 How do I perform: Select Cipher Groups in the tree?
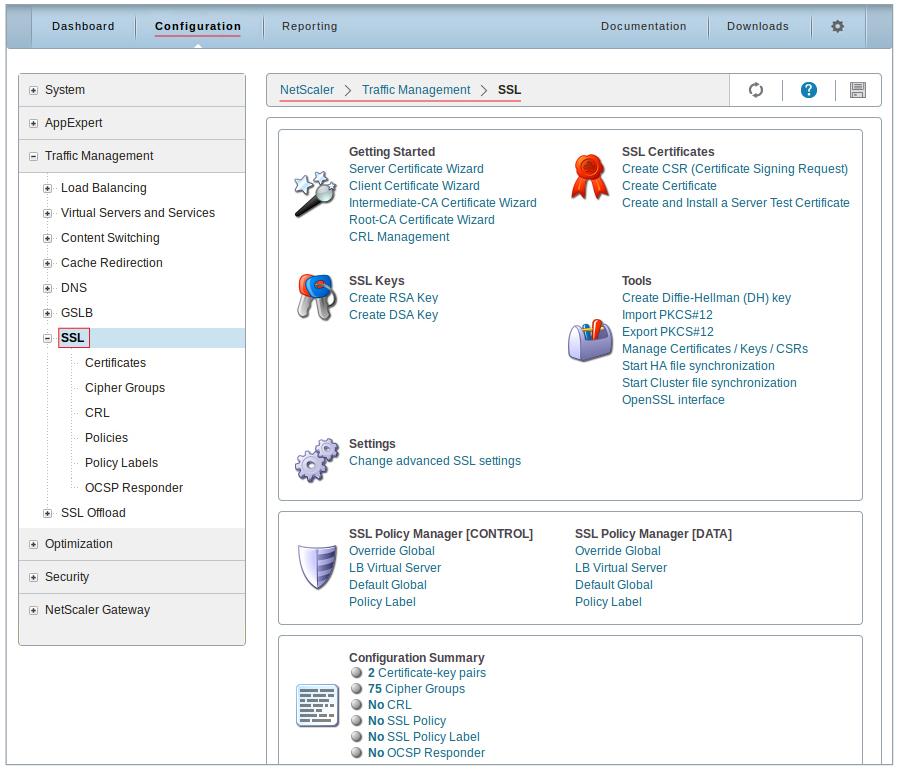(125, 388)
